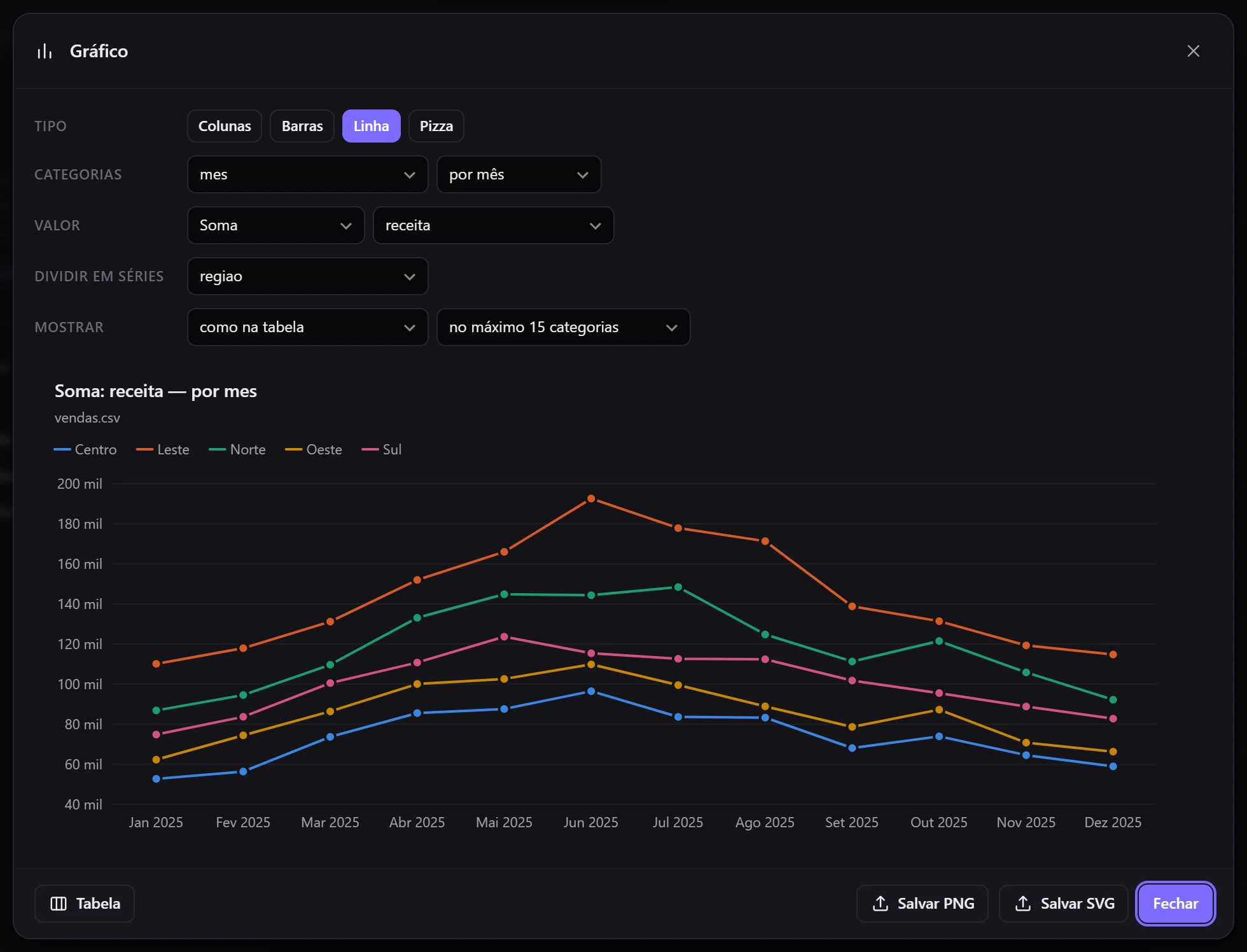Select the Pizza chart type
Screen dimensions: 1247x952
(436, 126)
